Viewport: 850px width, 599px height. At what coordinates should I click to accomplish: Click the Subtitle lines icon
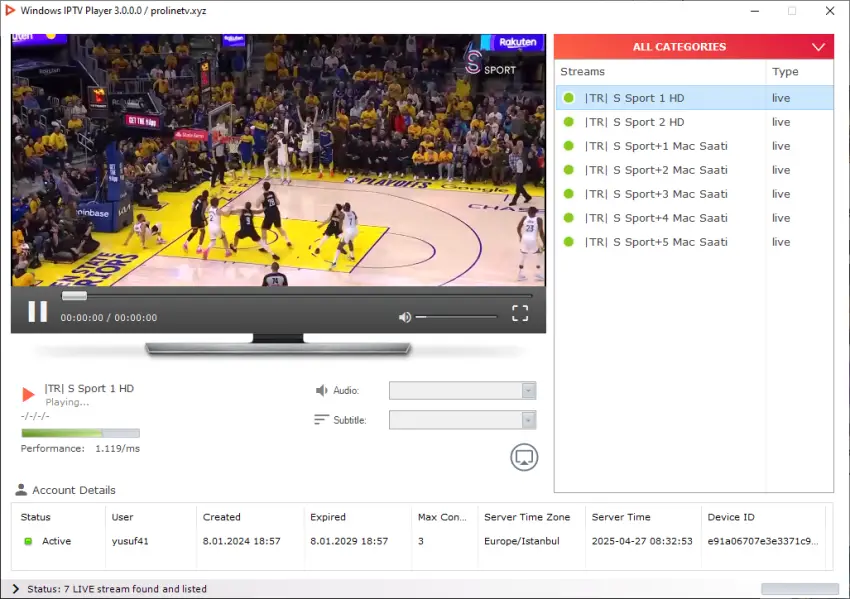tap(321, 420)
